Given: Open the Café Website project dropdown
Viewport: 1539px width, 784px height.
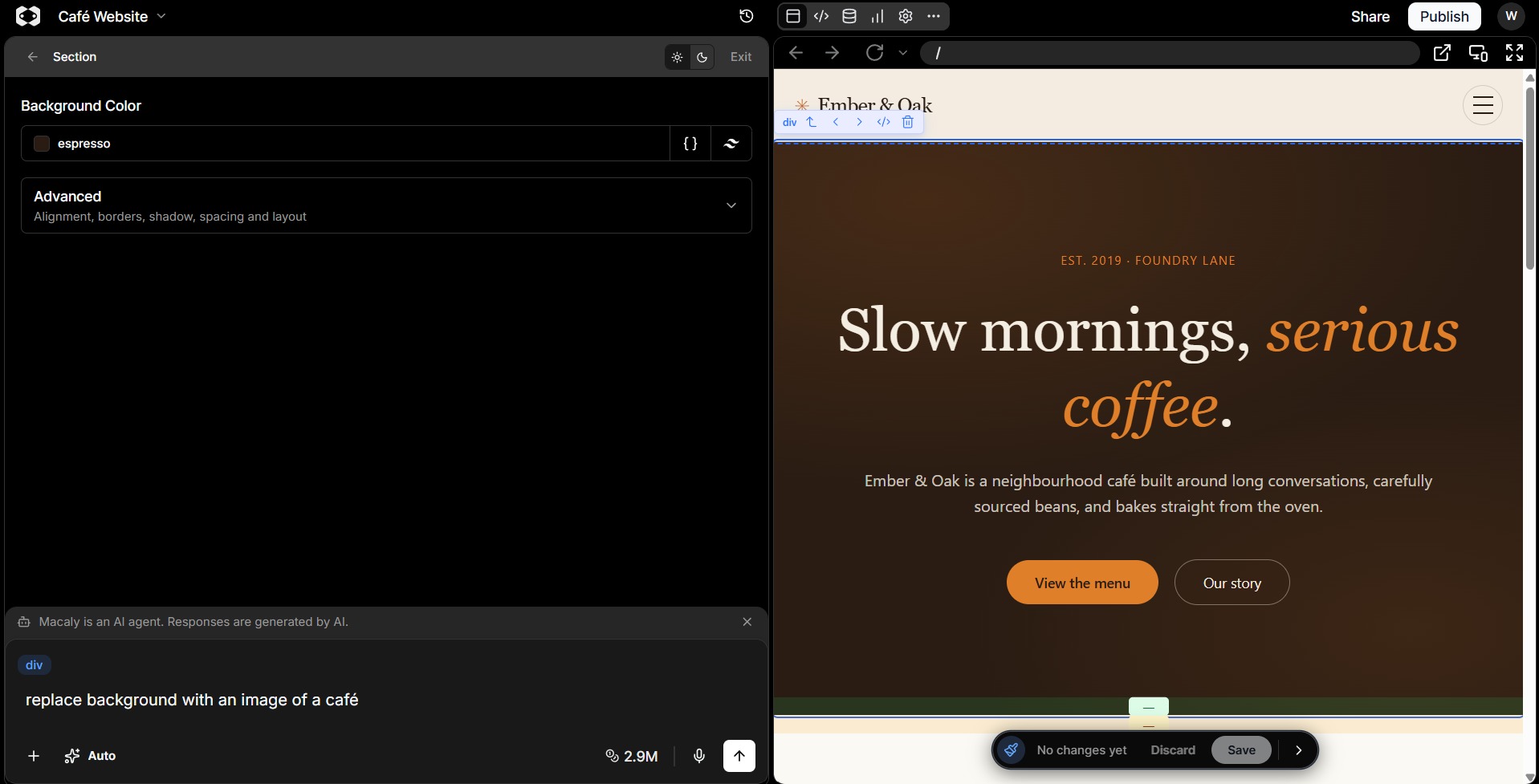Looking at the screenshot, I should (x=112, y=16).
